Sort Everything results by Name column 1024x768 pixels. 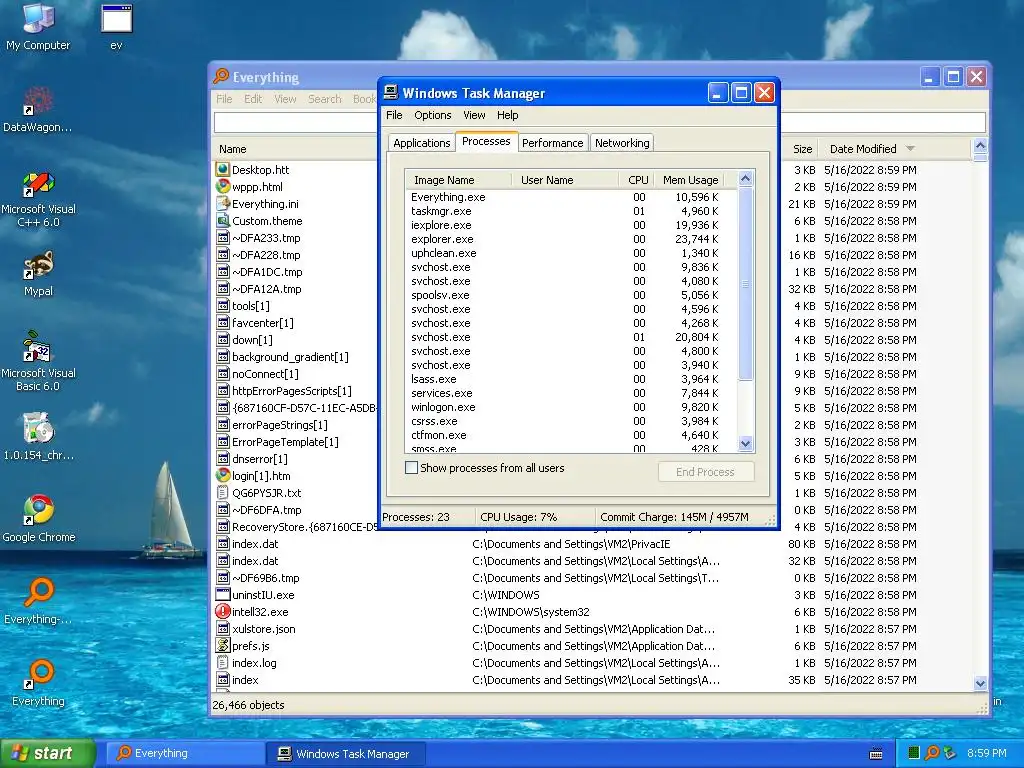[295, 149]
